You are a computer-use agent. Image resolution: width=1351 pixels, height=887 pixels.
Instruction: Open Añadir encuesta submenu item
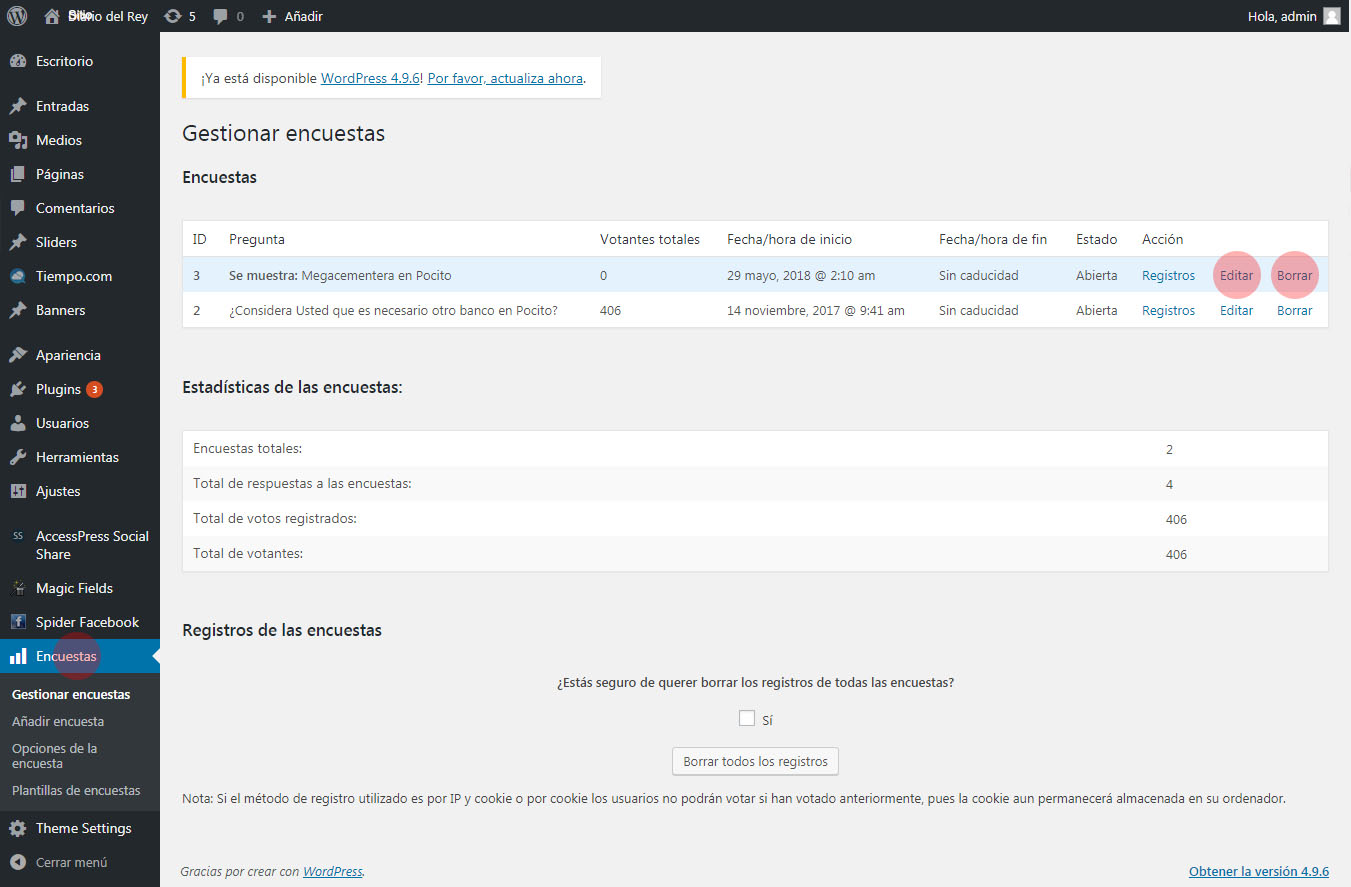coord(58,721)
